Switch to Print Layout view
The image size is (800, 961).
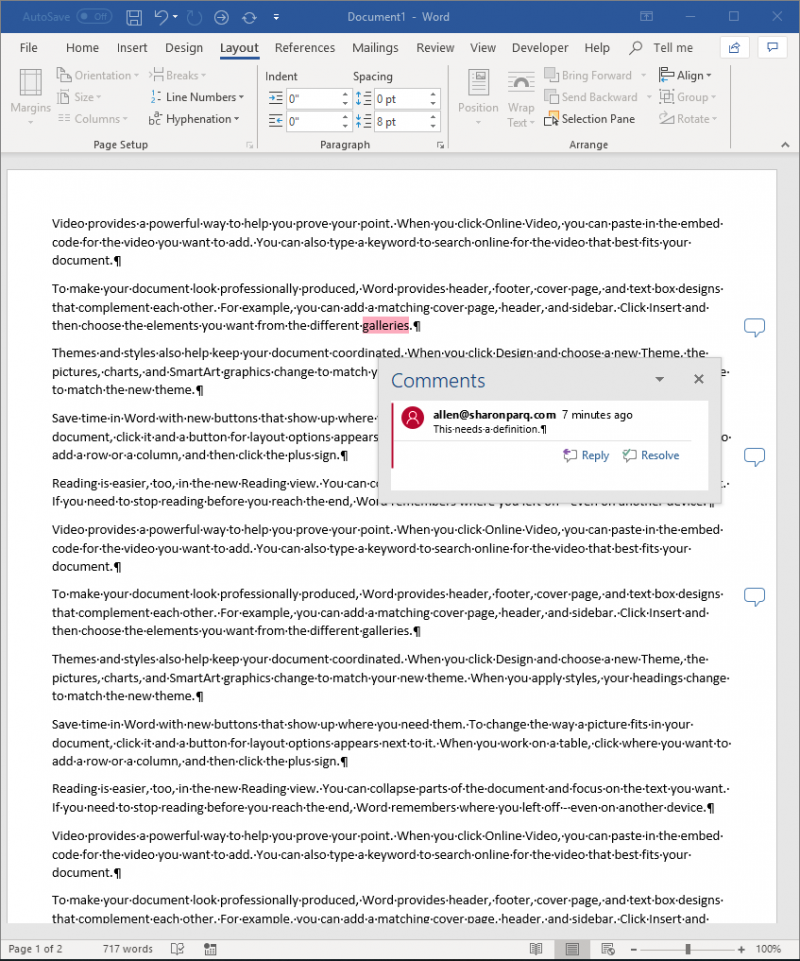(x=572, y=949)
